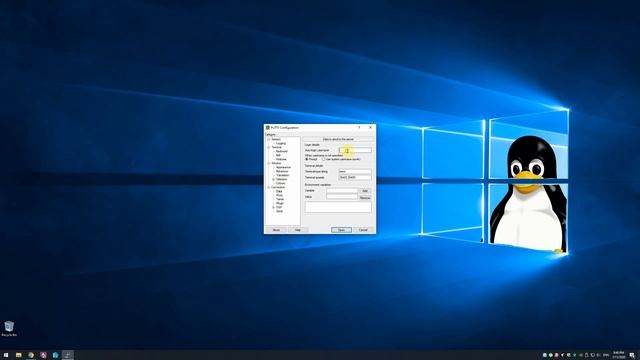Click the Add button
Screen dimensions: 640x360
point(365,191)
